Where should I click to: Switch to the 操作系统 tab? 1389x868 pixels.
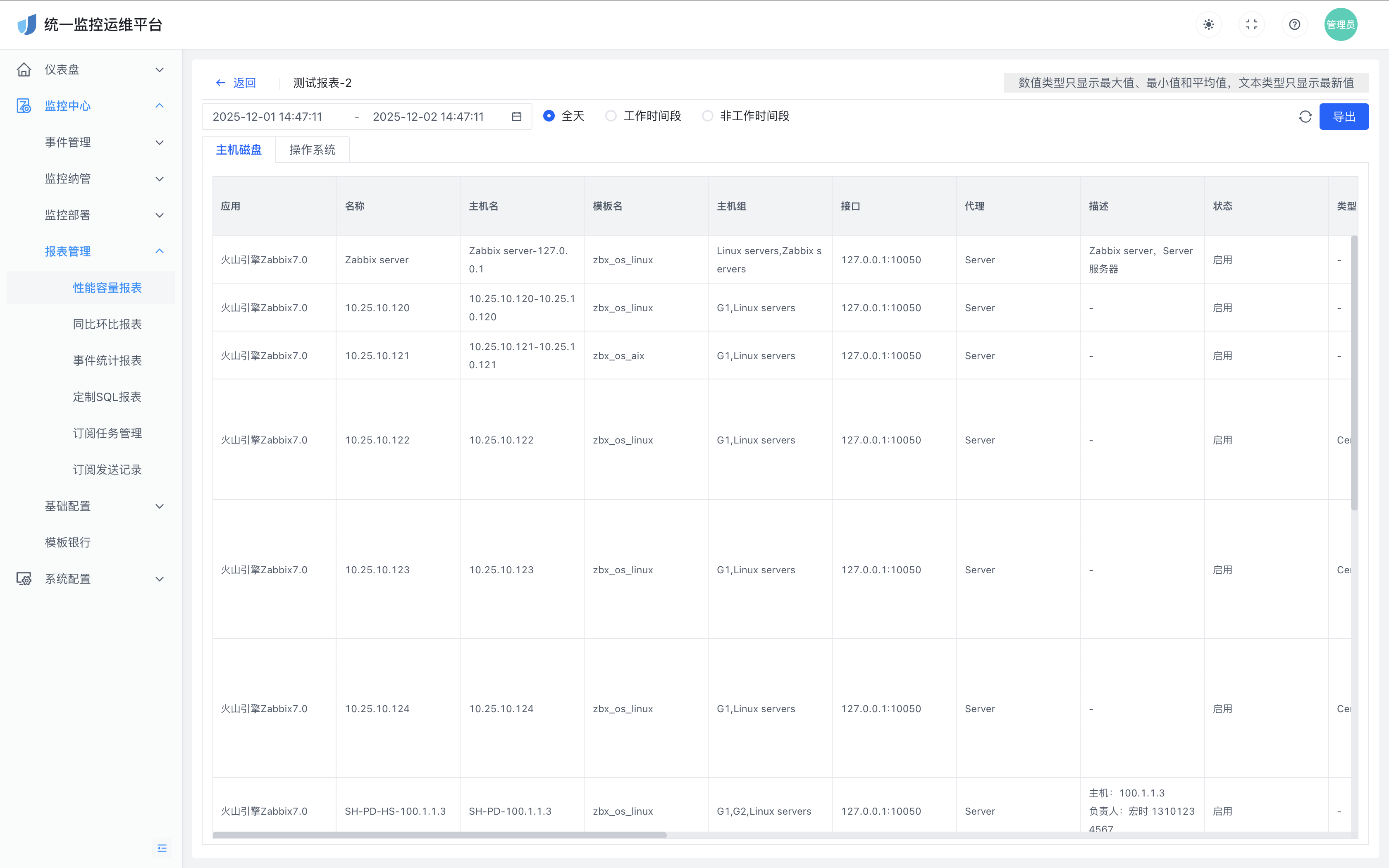[x=312, y=150]
